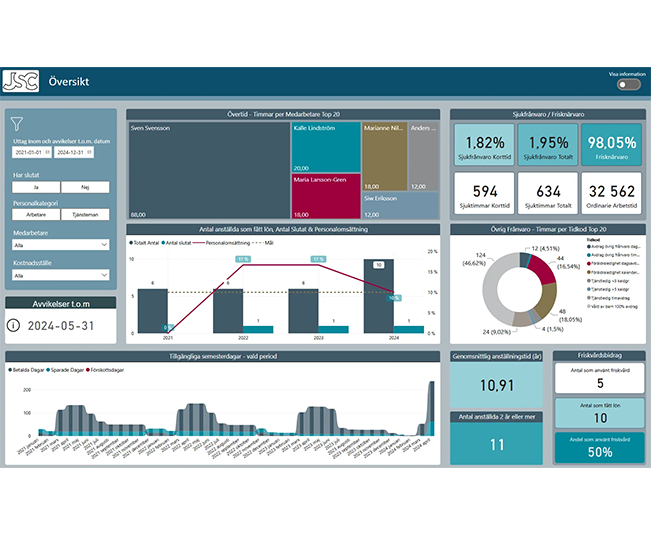Click the end date field 2024-12-31
Image resolution: width=651 pixels, height=535 pixels.
click(x=73, y=152)
